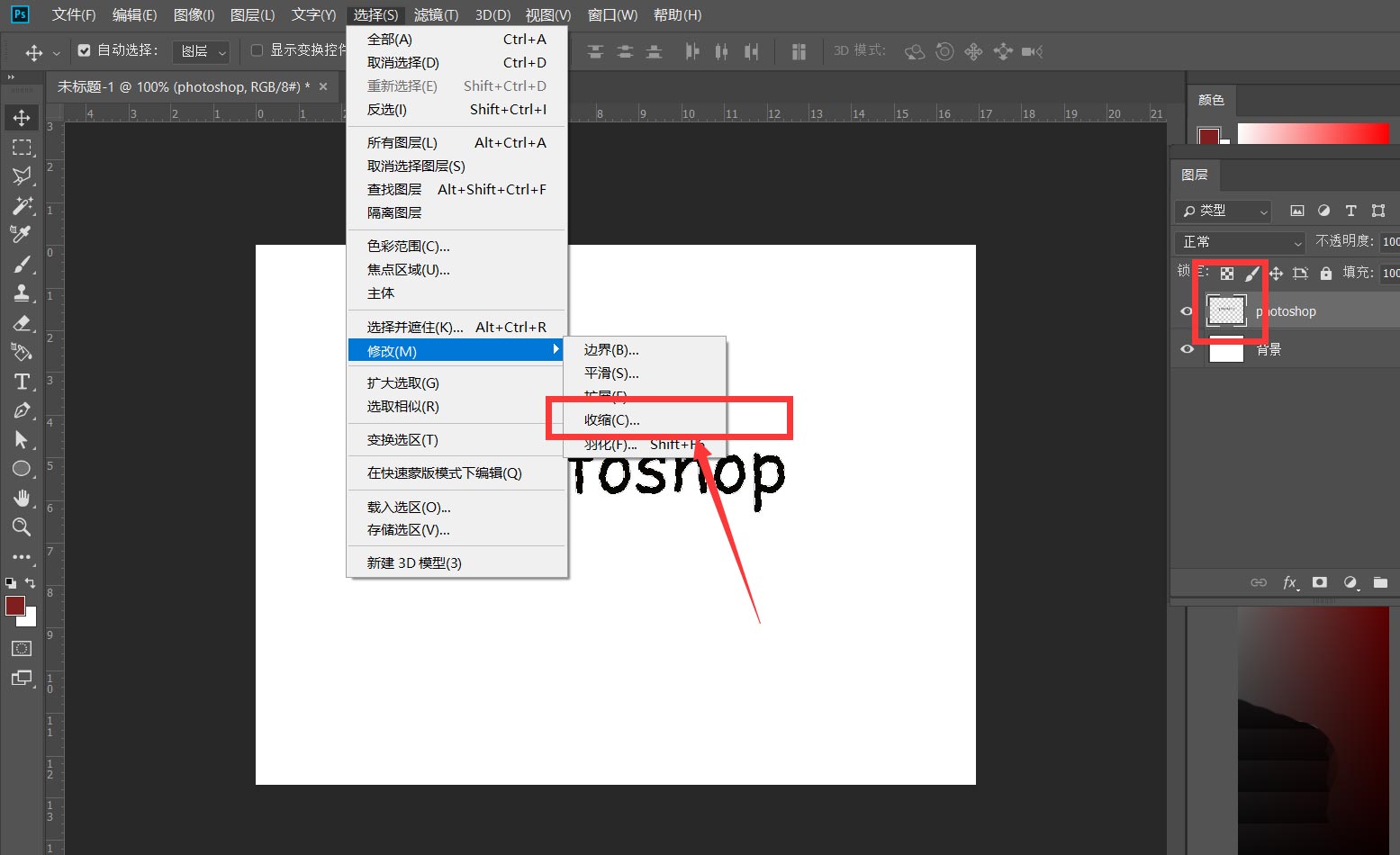Enable the 显示变换控件 checkbox
Viewport: 1400px width, 855px height.
257,50
